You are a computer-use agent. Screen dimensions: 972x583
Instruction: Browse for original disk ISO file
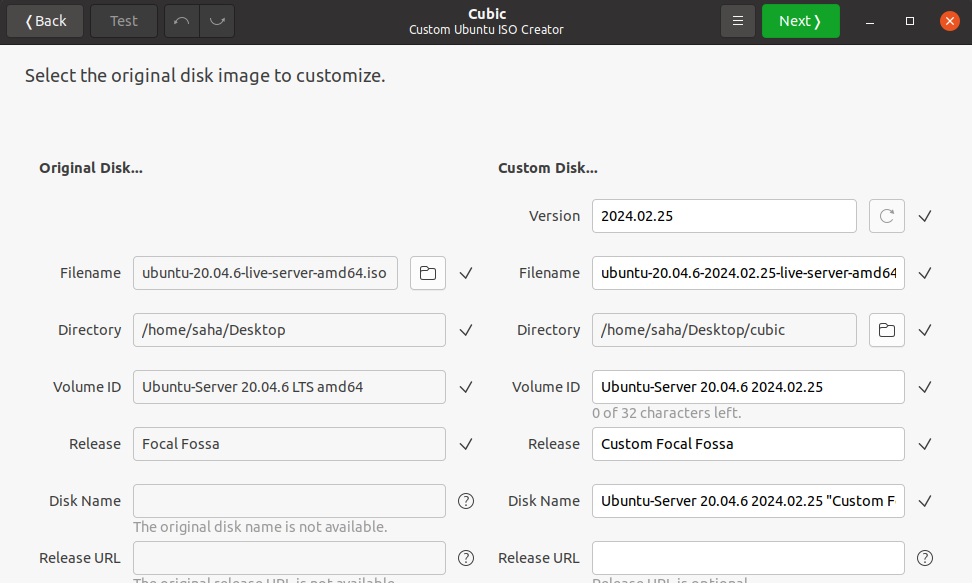pyautogui.click(x=427, y=273)
